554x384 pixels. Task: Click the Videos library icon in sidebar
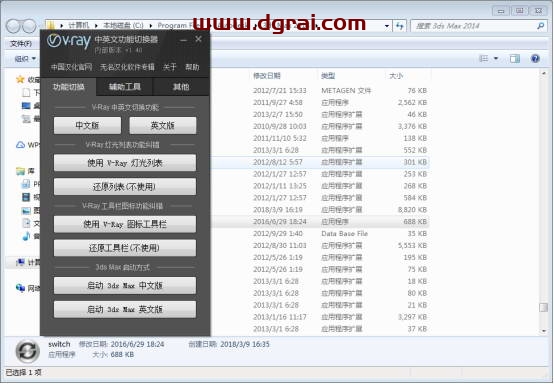coord(26,197)
